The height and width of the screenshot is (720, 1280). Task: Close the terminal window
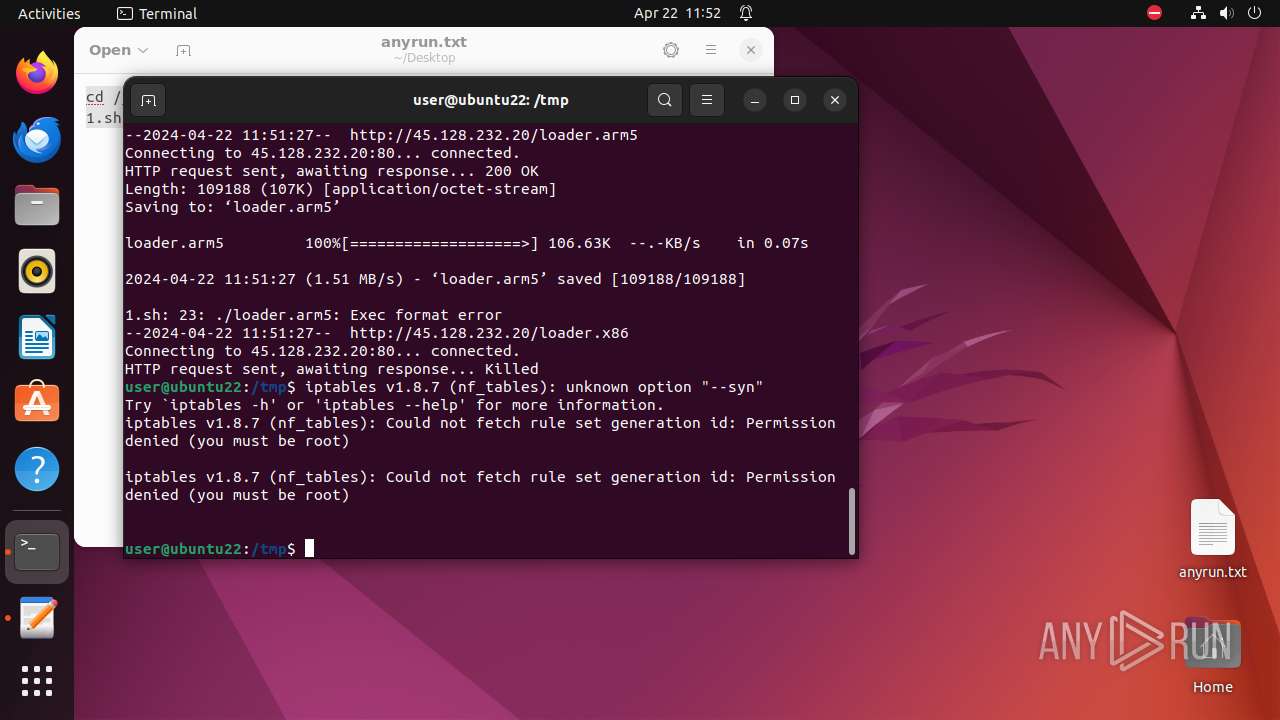pyautogui.click(x=835, y=100)
